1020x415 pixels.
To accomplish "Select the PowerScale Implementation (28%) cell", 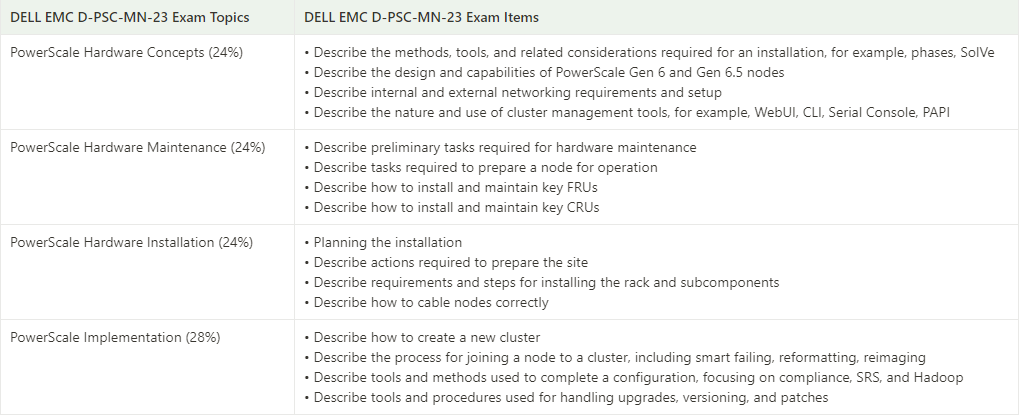I will point(147,367).
